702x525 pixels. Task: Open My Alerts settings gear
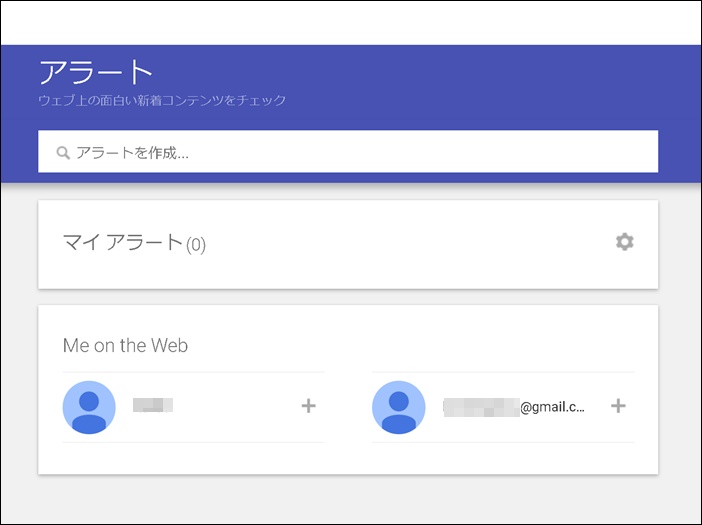pos(625,242)
